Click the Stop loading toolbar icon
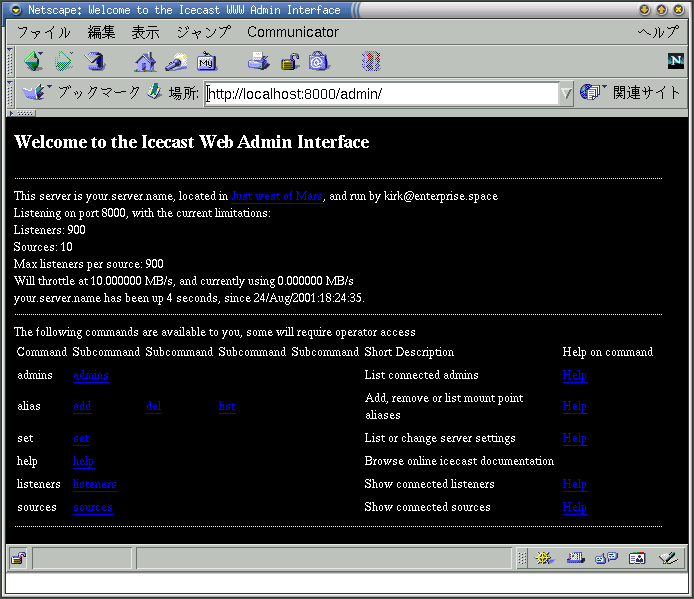The height and width of the screenshot is (599, 694). pyautogui.click(x=371, y=62)
